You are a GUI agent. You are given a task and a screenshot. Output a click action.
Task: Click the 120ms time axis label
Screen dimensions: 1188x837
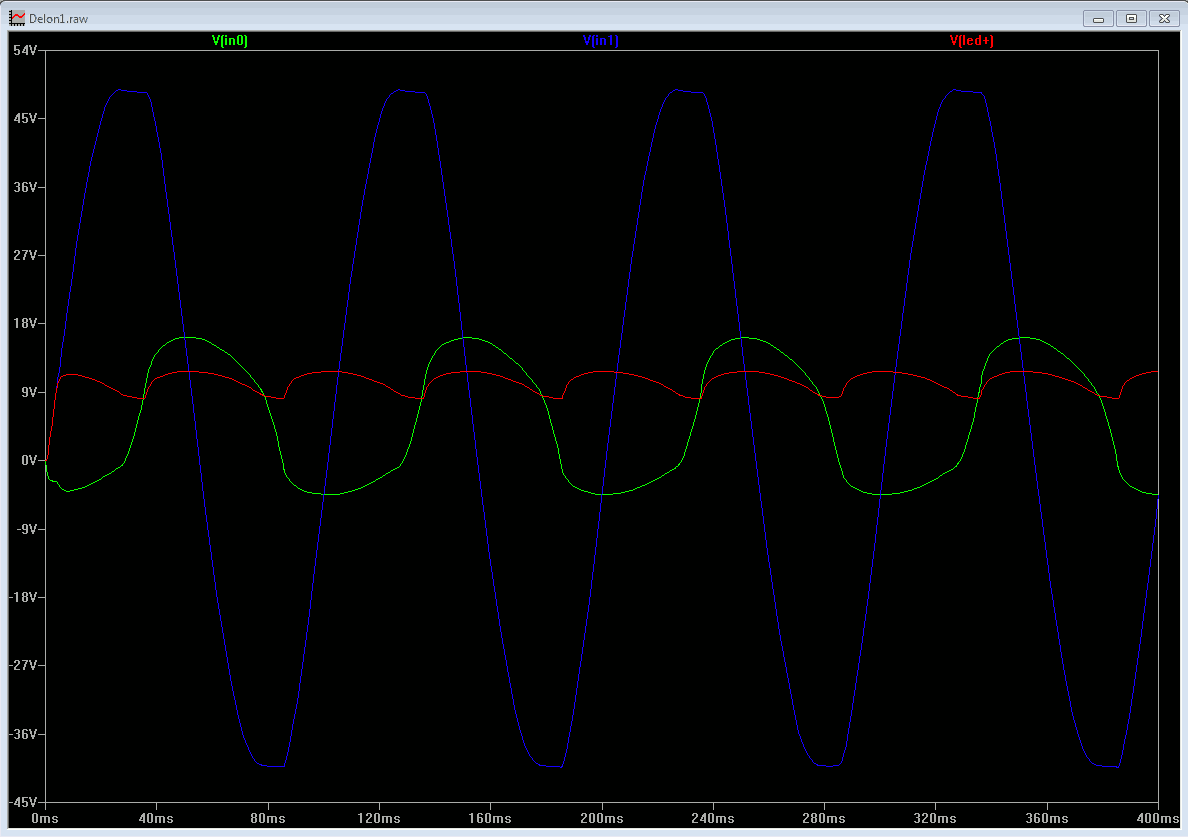[x=379, y=818]
